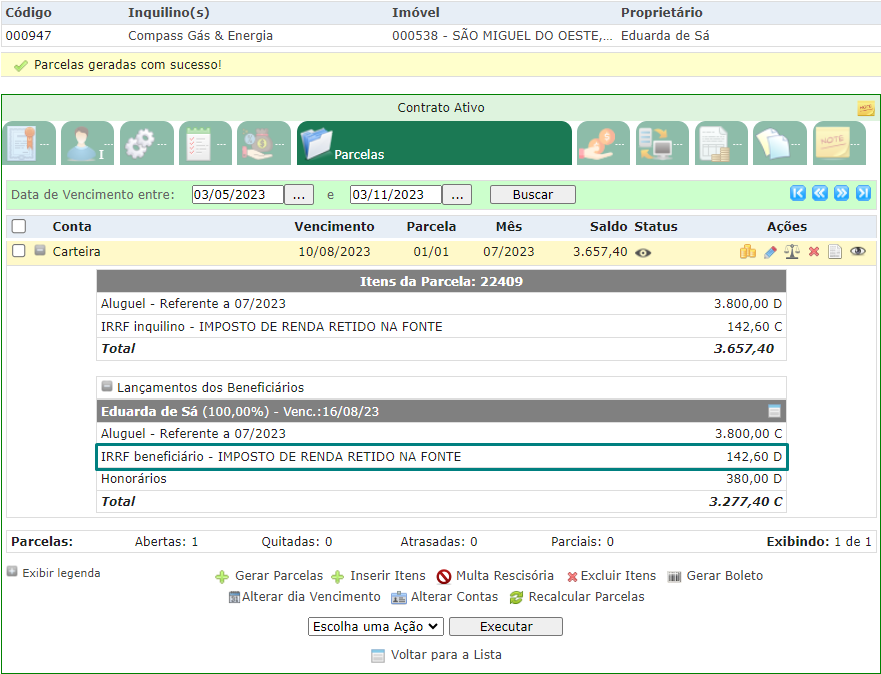Go to last page arrow
881x674 pixels.
click(x=863, y=193)
